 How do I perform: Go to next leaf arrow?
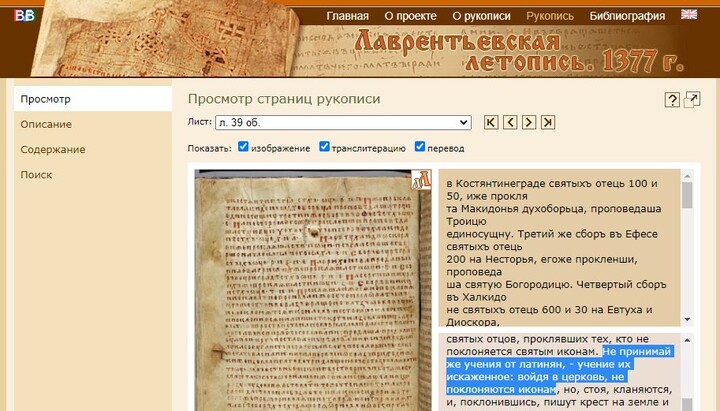point(529,122)
